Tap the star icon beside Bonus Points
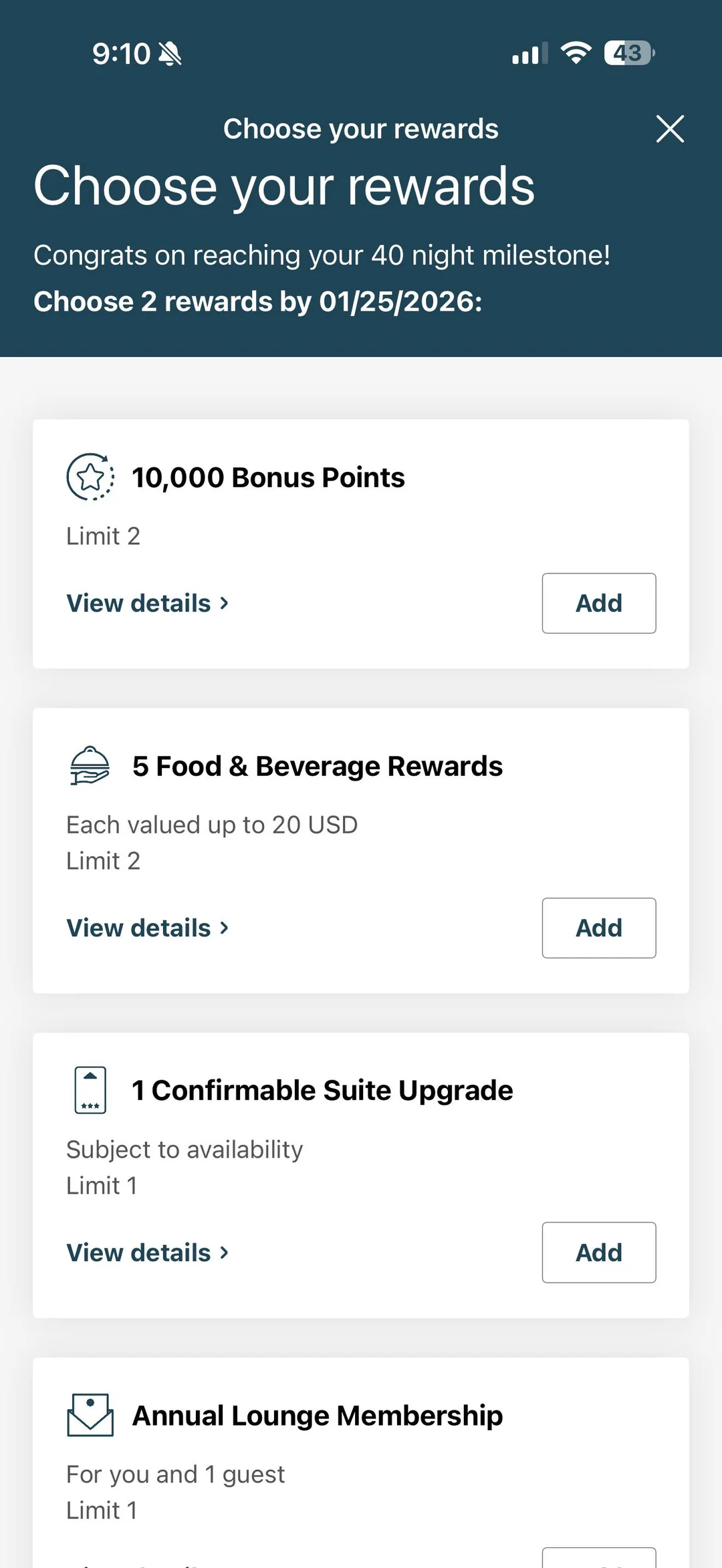Viewport: 722px width, 1568px height. tap(90, 477)
